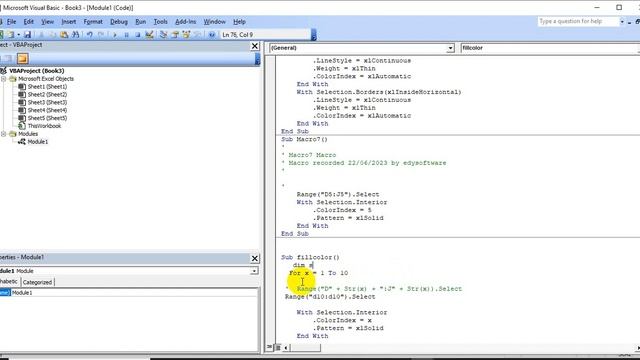Open the Insert menu
Viewport: 640px width, 360px height.
(69, 22)
